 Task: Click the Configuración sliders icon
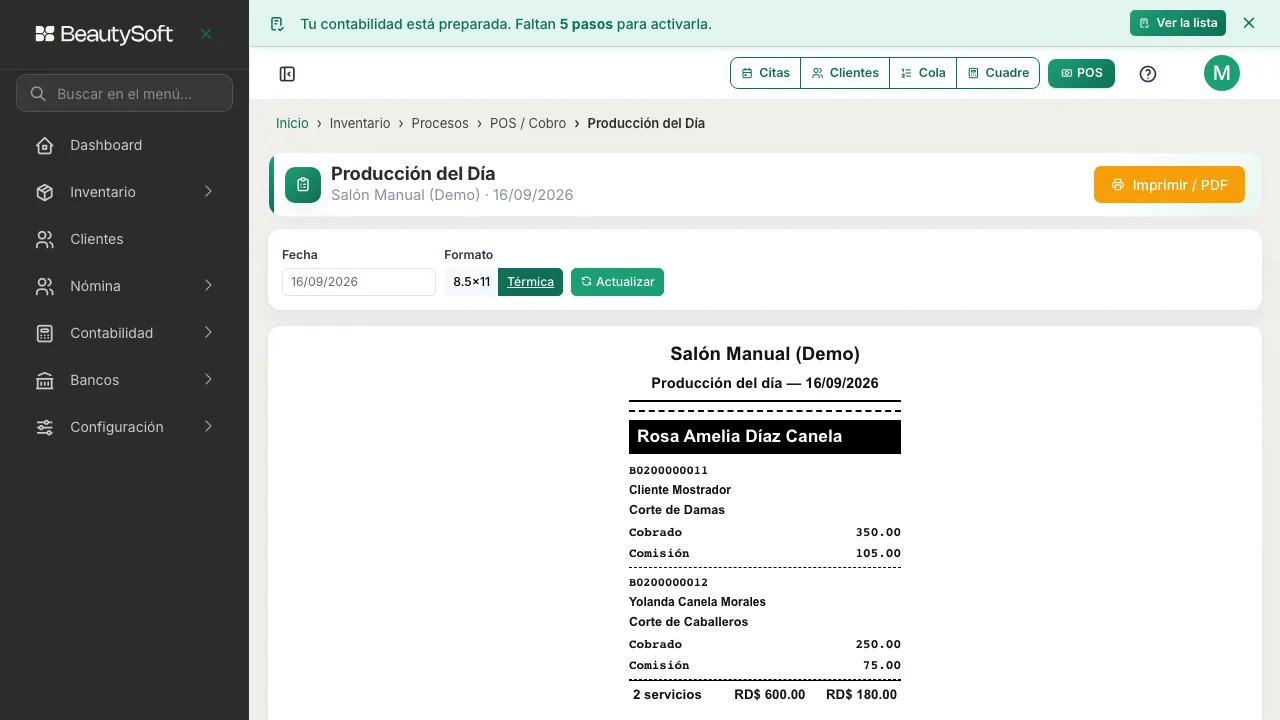pyautogui.click(x=45, y=427)
